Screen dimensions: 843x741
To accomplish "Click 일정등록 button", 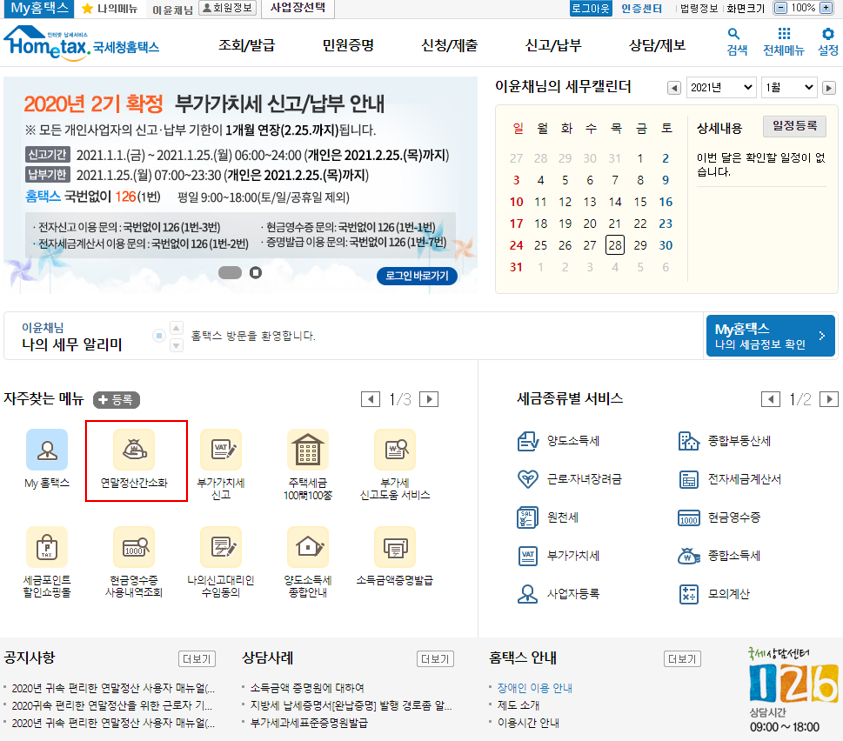I will click(x=795, y=126).
